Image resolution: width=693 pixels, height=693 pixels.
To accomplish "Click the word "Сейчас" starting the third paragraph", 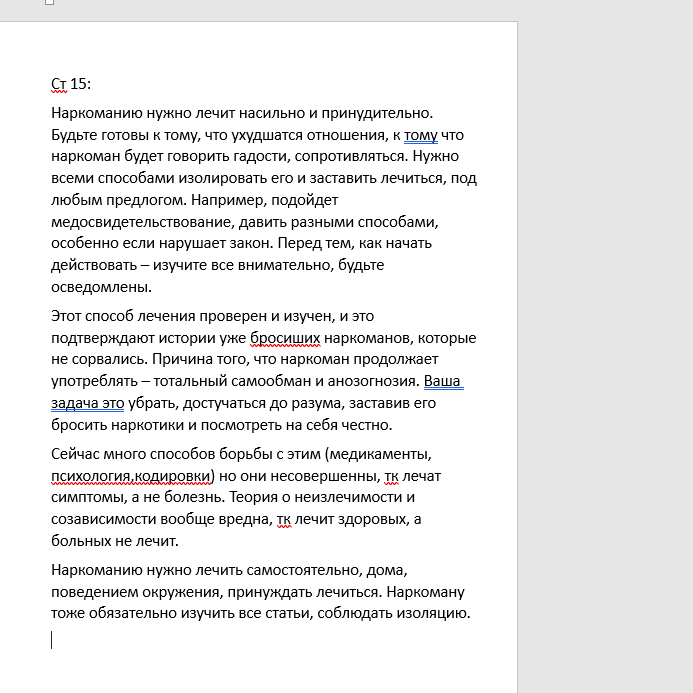I will 75,451.
